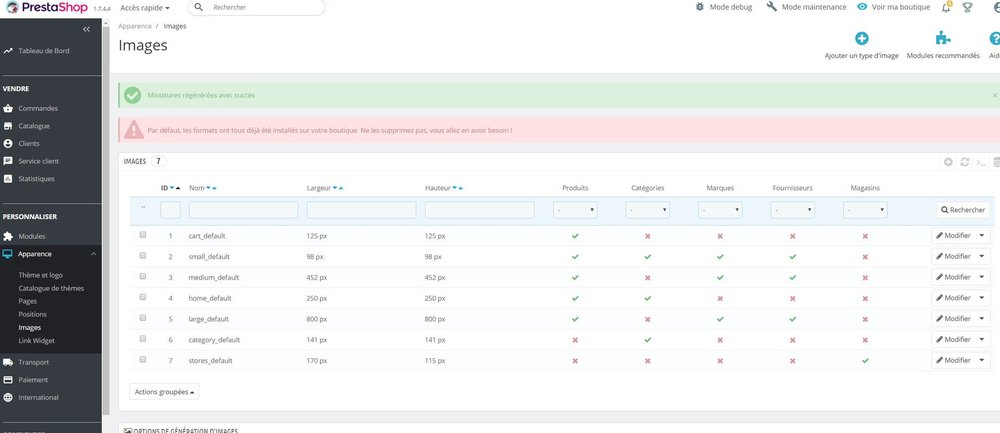Click the Mode debug bug icon

[700, 7]
